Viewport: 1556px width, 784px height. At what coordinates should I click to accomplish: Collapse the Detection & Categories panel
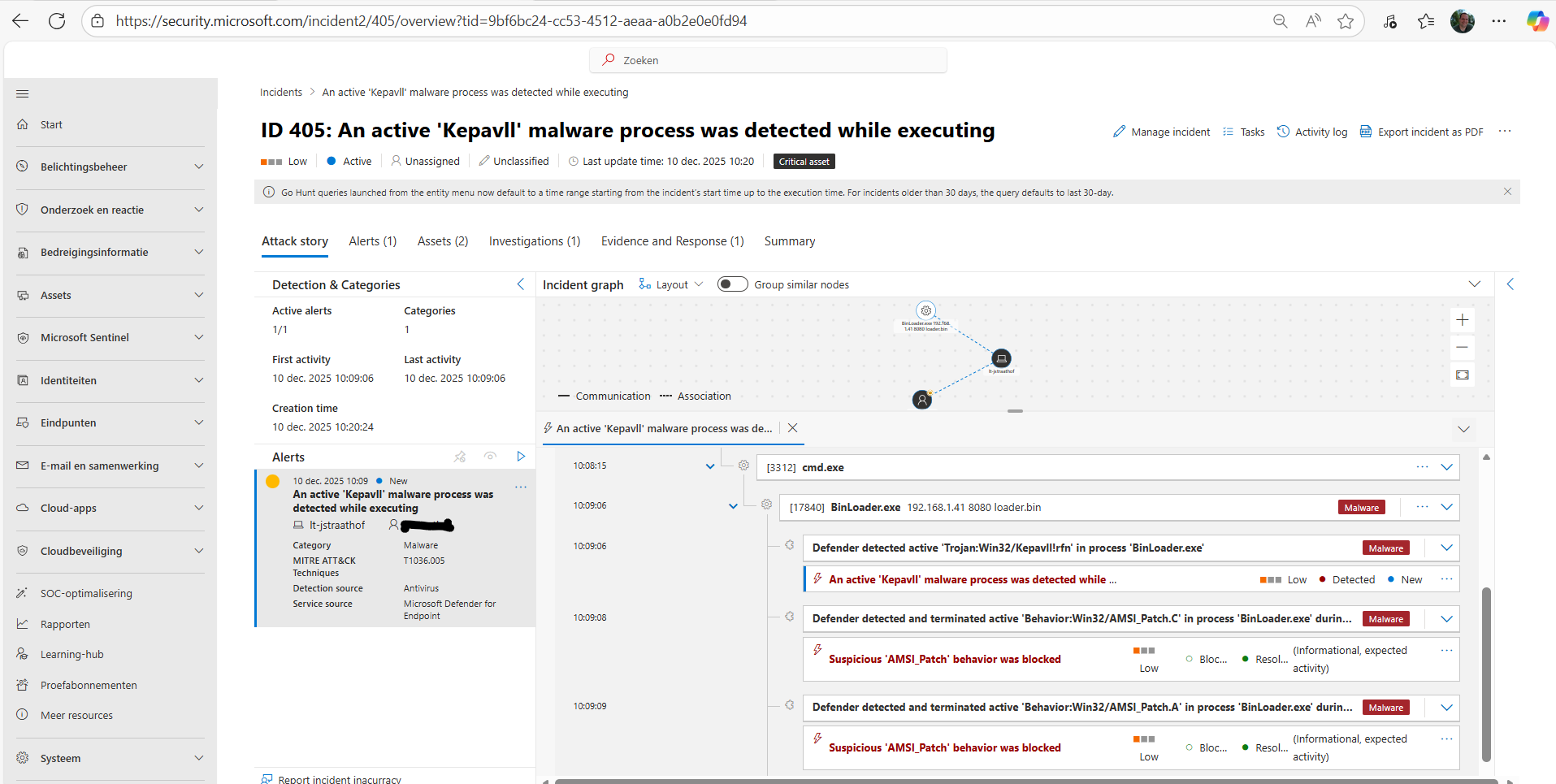click(x=521, y=284)
